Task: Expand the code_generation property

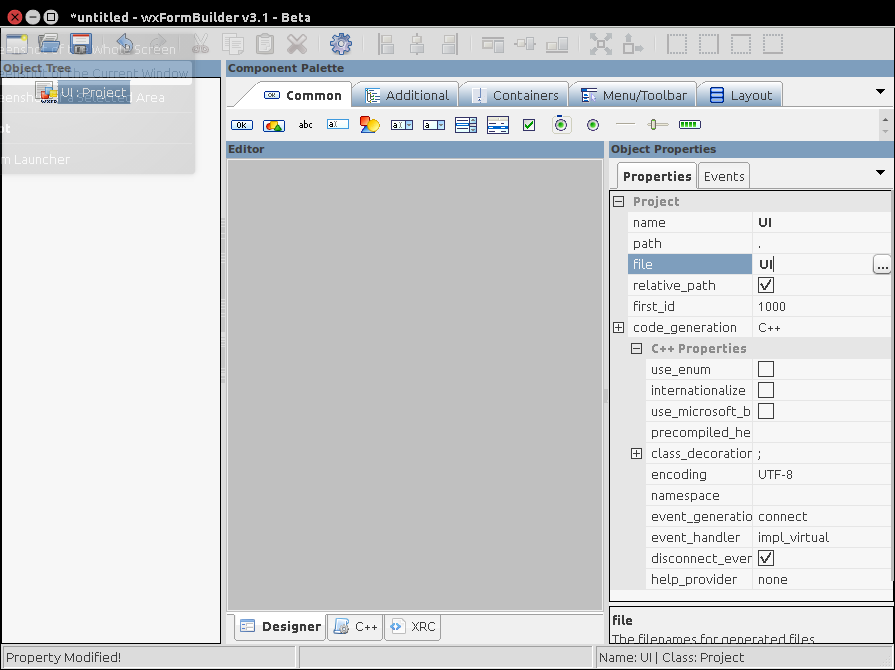Action: coord(618,328)
